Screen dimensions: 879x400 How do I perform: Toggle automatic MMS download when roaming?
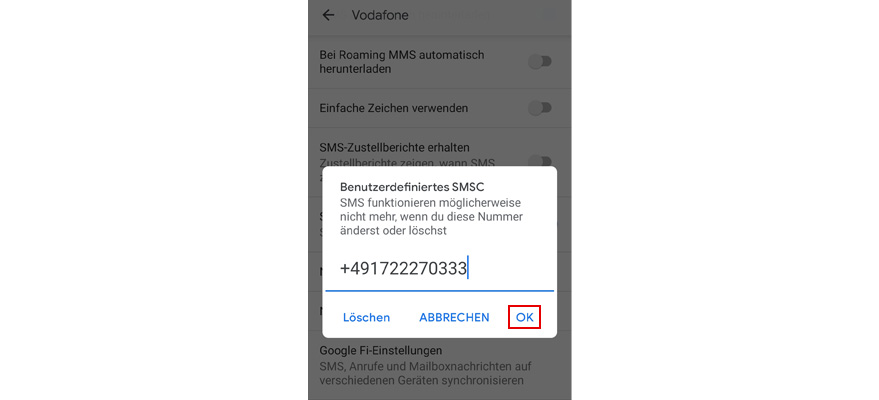coord(541,62)
